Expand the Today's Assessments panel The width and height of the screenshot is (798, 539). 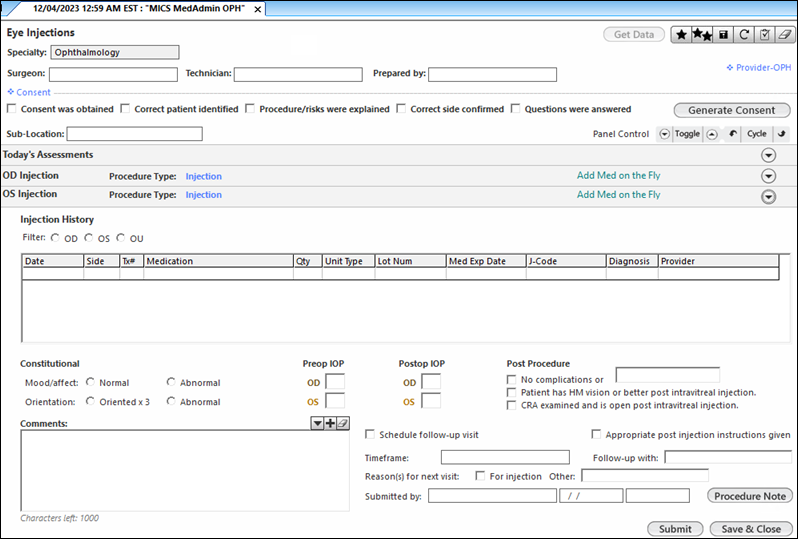tap(768, 155)
